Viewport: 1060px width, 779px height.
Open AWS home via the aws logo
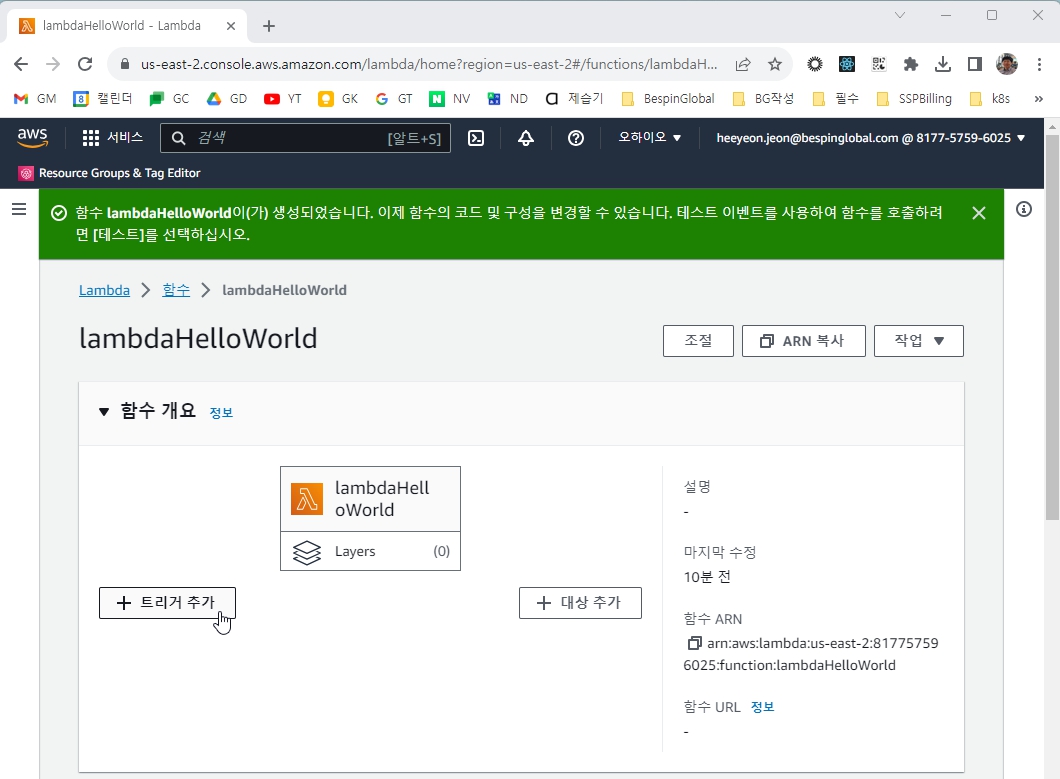(32, 137)
